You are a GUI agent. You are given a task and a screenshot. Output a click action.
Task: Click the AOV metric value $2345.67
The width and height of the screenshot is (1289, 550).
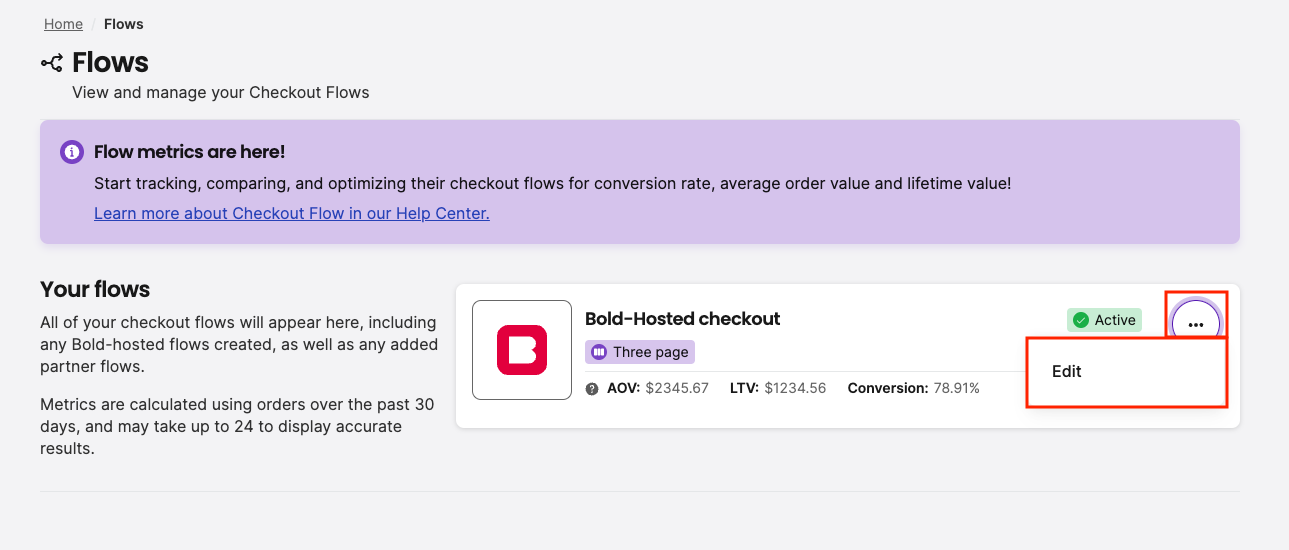click(x=677, y=388)
